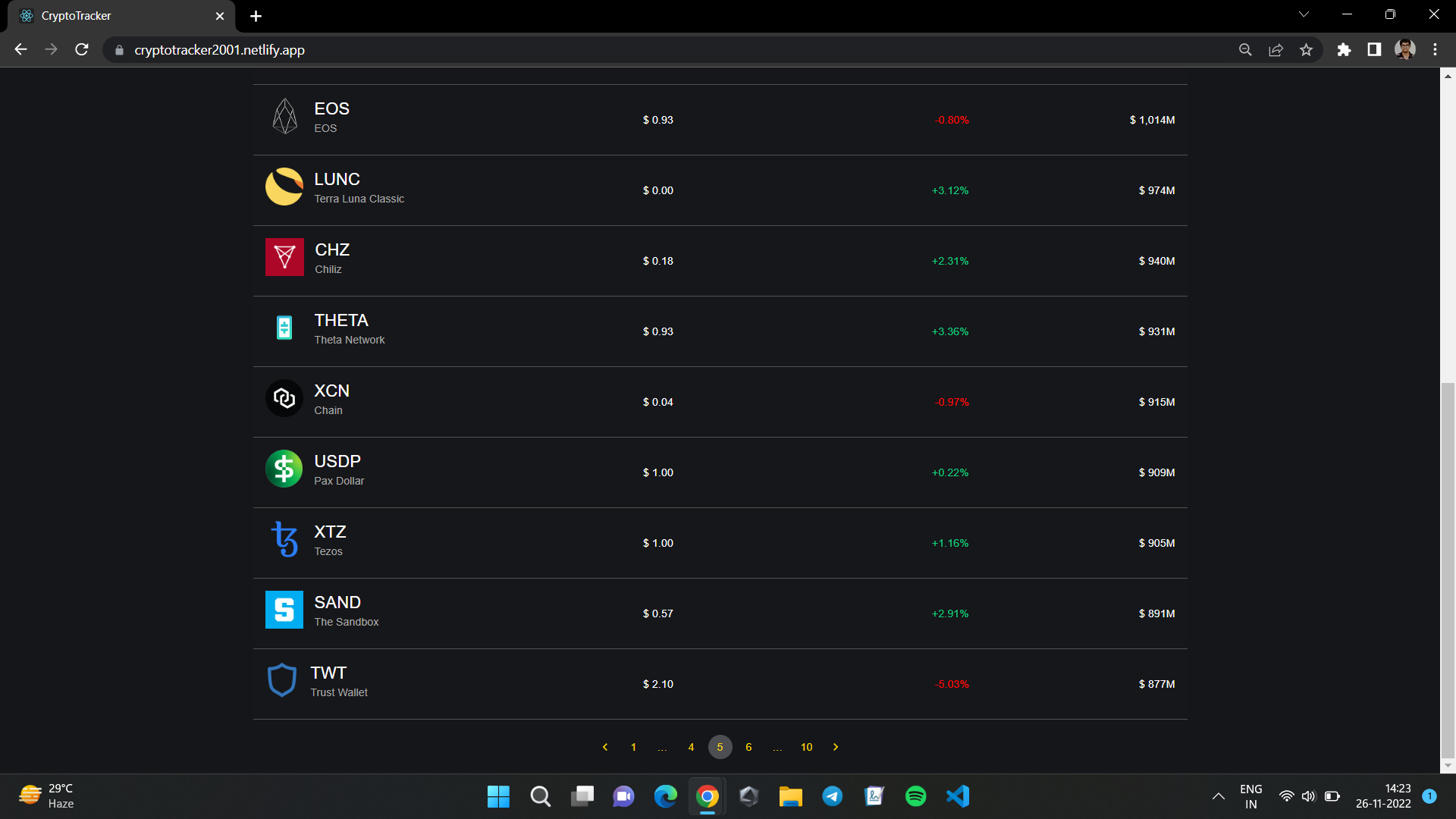Click the EOS coin logo

point(284,116)
